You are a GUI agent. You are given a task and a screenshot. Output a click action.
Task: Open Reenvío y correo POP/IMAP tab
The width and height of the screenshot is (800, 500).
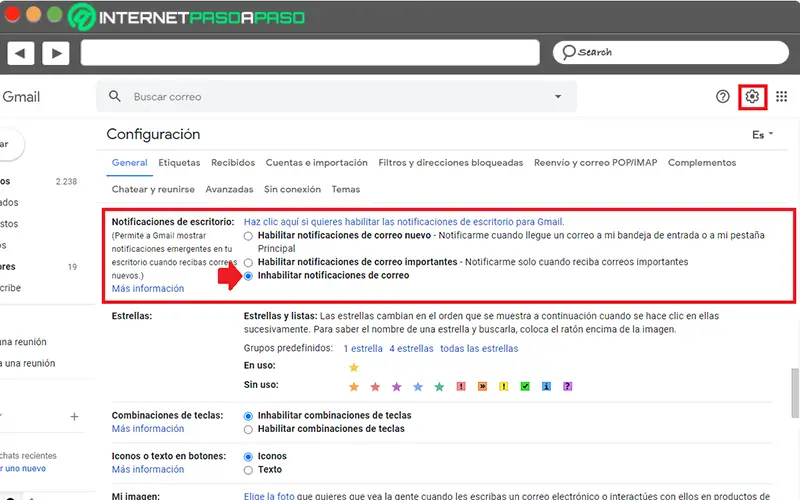coord(595,163)
